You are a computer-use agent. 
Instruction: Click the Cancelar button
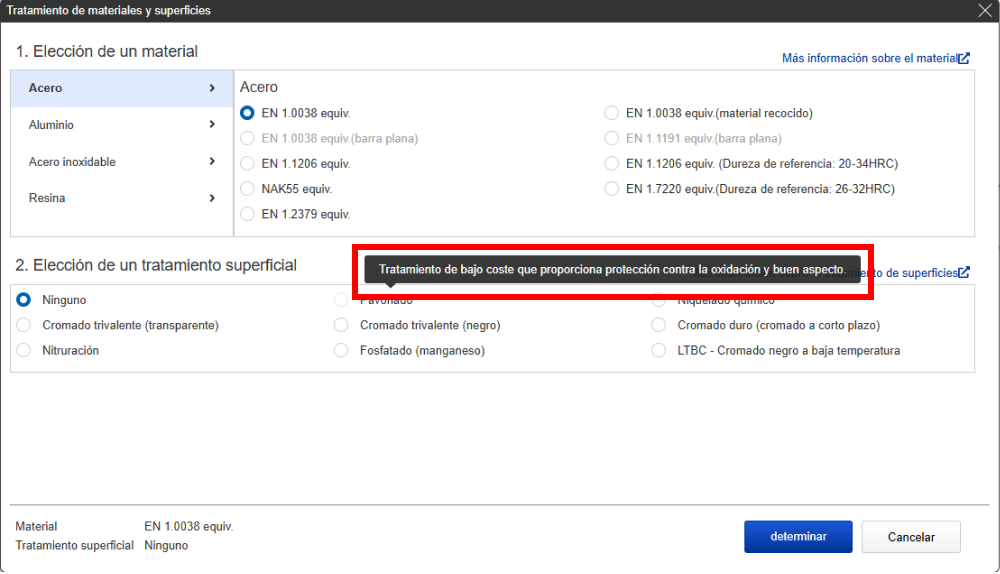point(911,537)
